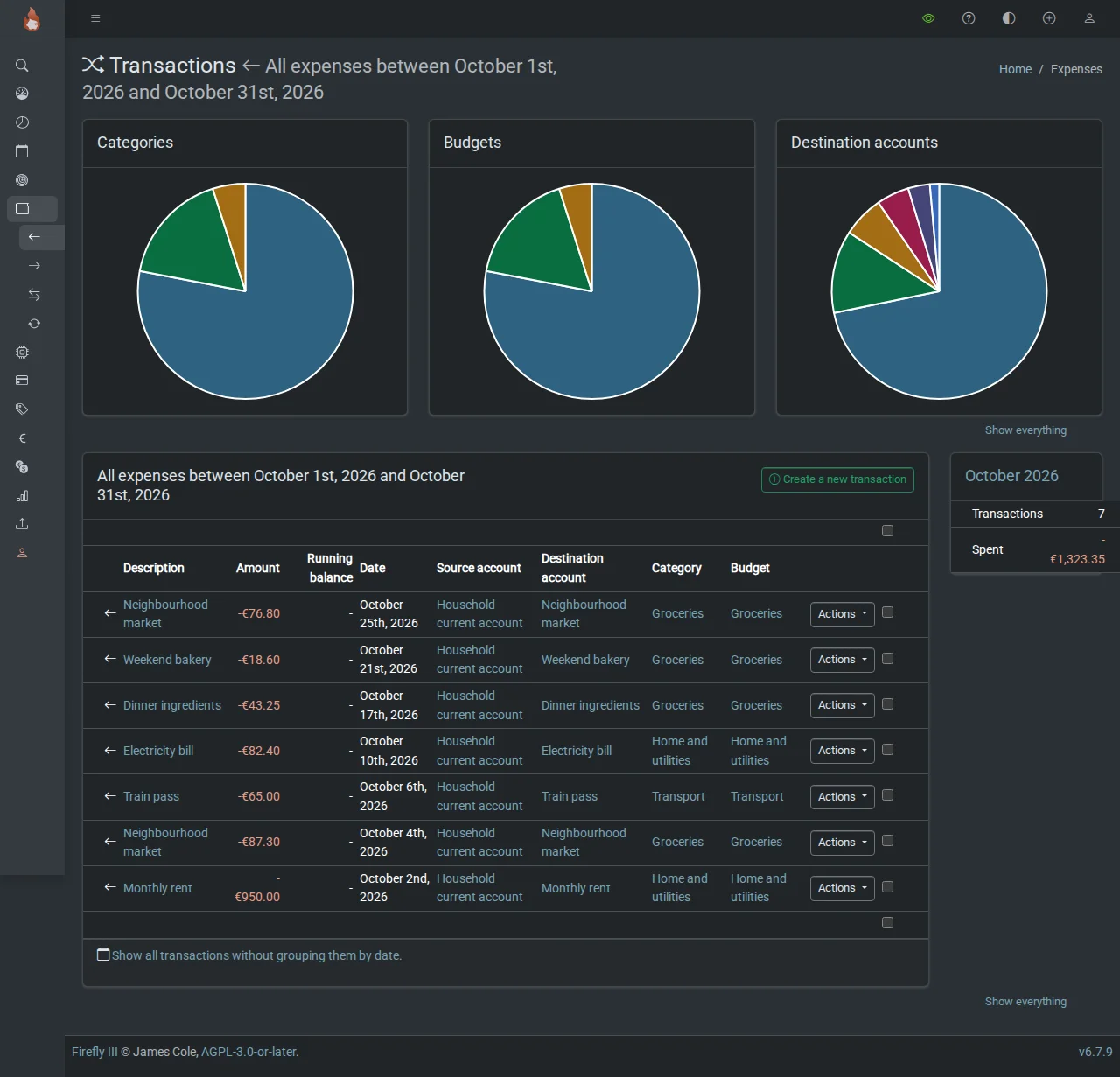The image size is (1120, 1077).
Task: Open Actions dropdown for Weekend bakery
Action: click(843, 660)
